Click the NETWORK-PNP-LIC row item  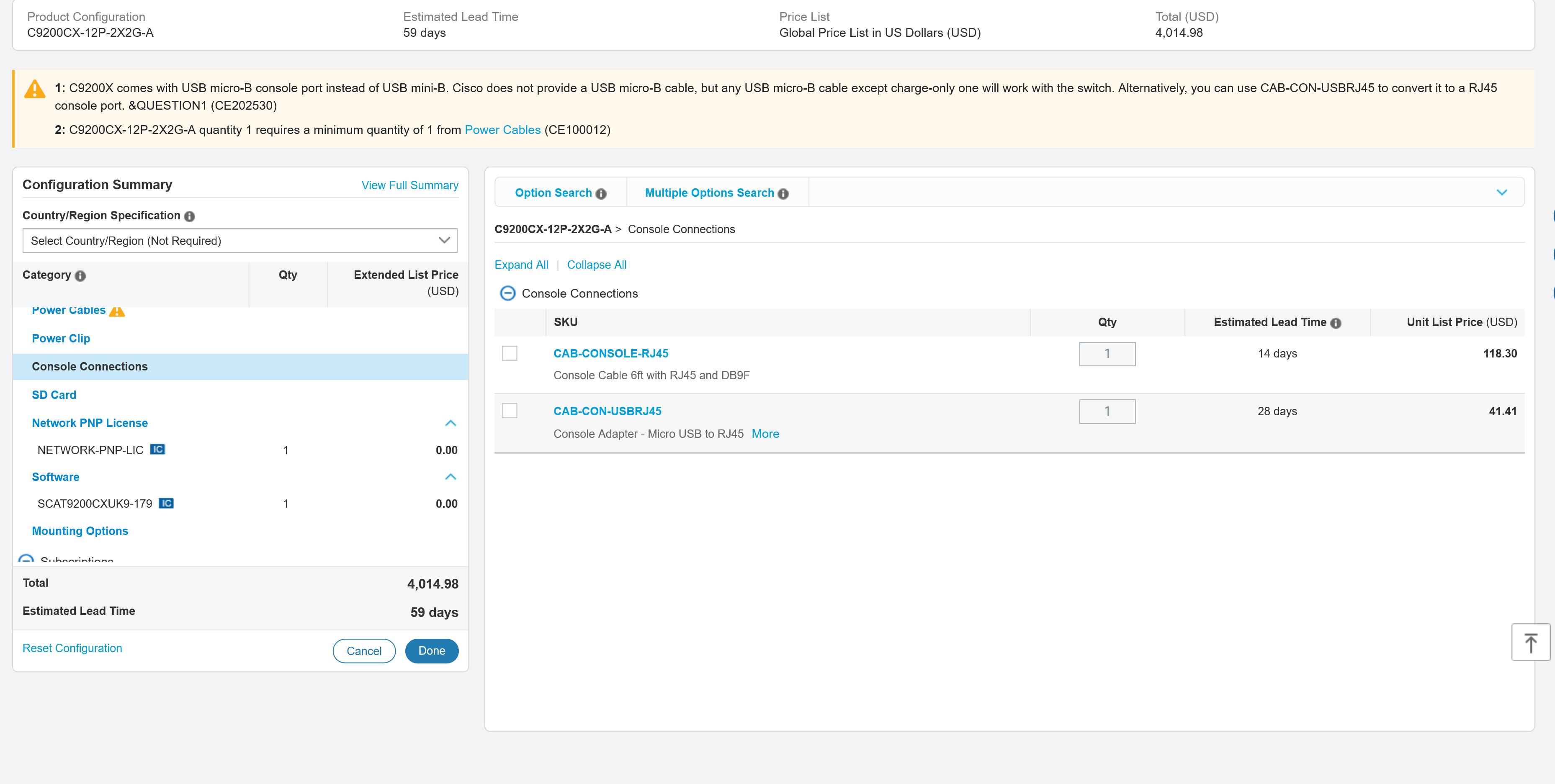90,450
